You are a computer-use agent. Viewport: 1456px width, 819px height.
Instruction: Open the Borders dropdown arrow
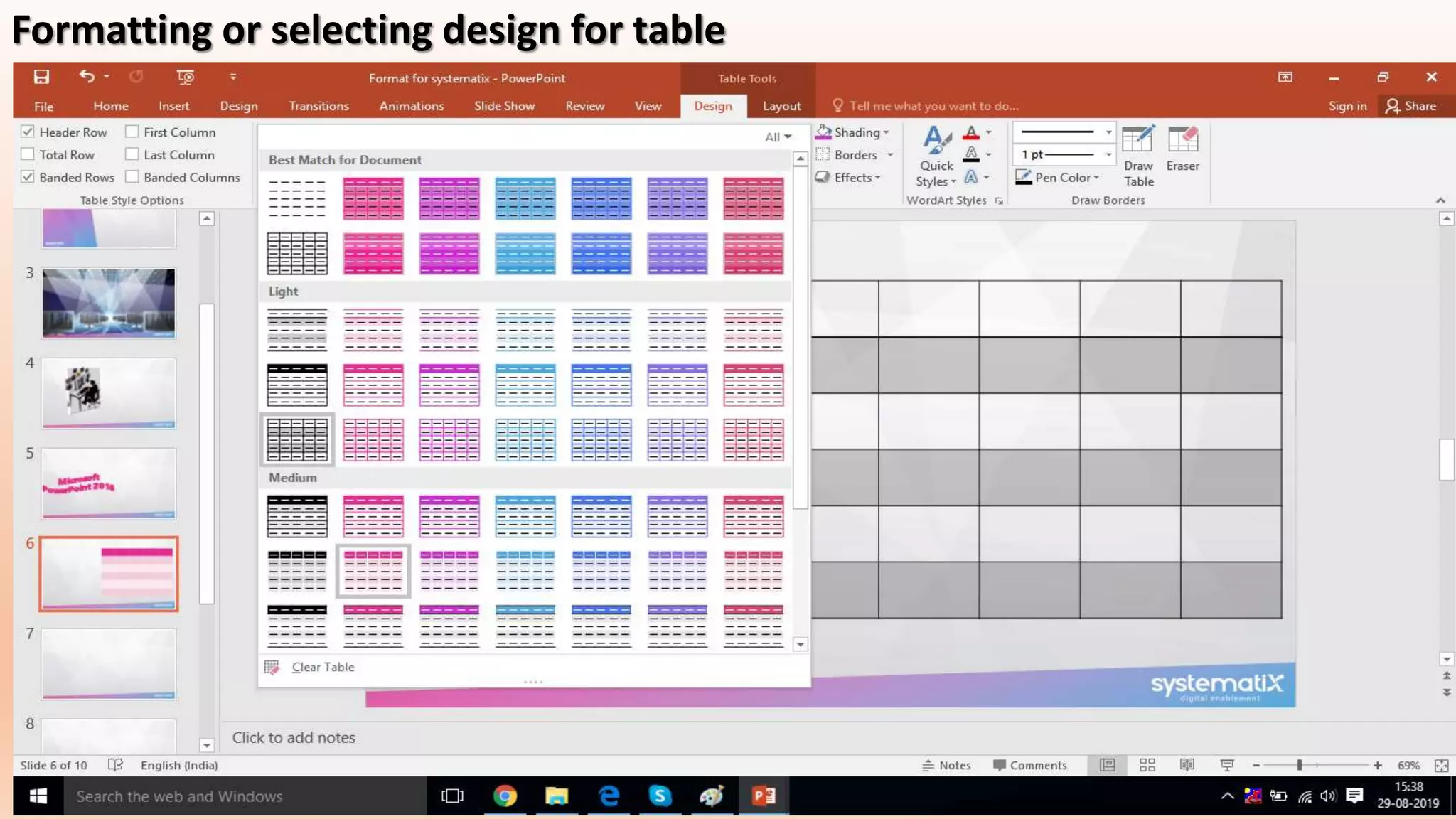pos(890,155)
